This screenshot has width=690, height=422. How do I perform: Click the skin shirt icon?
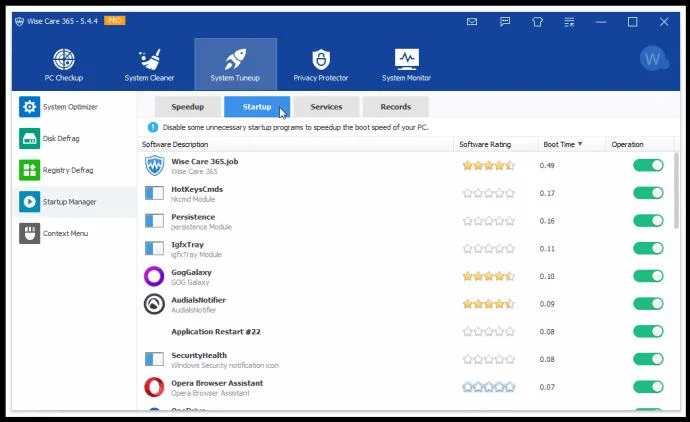537,22
